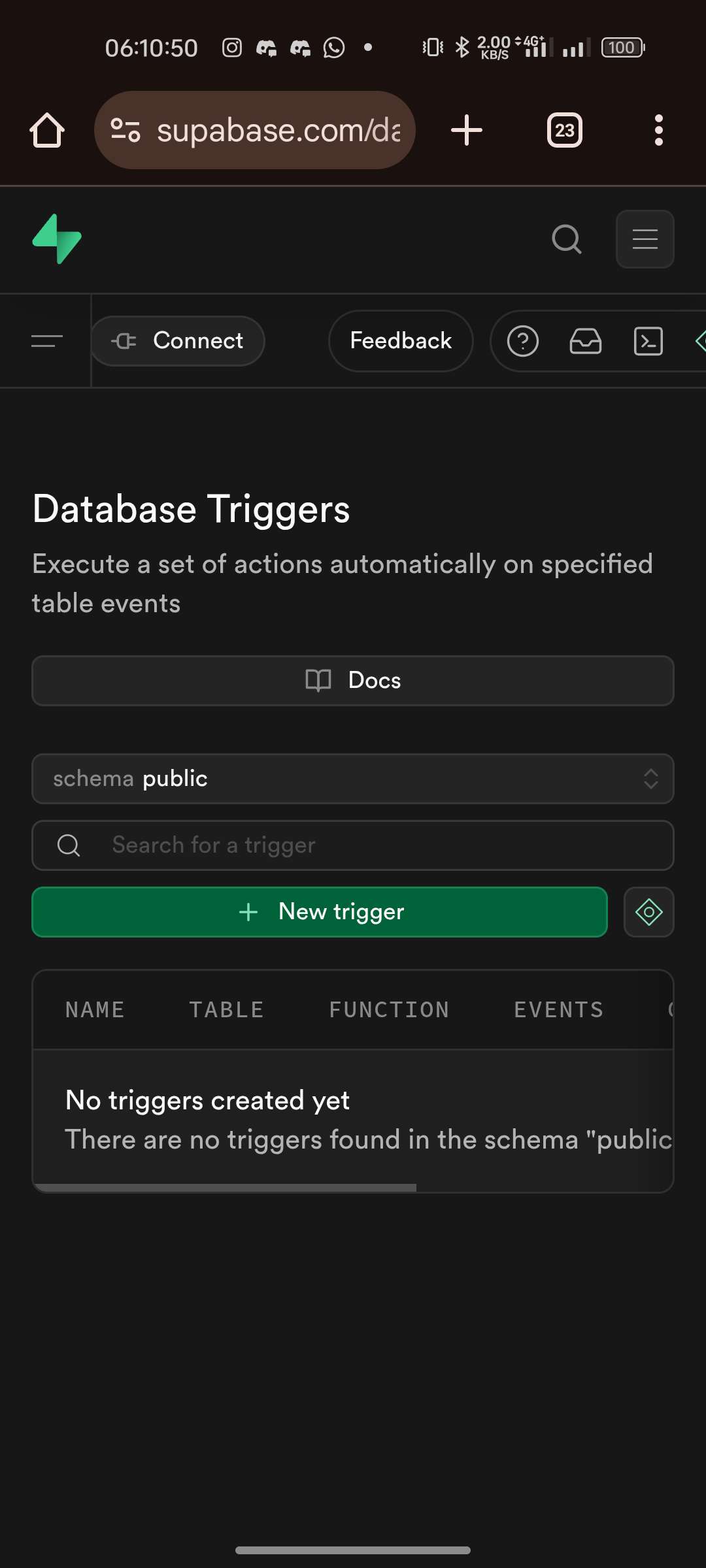706x1568 pixels.
Task: Open the help question mark icon
Action: 523,341
